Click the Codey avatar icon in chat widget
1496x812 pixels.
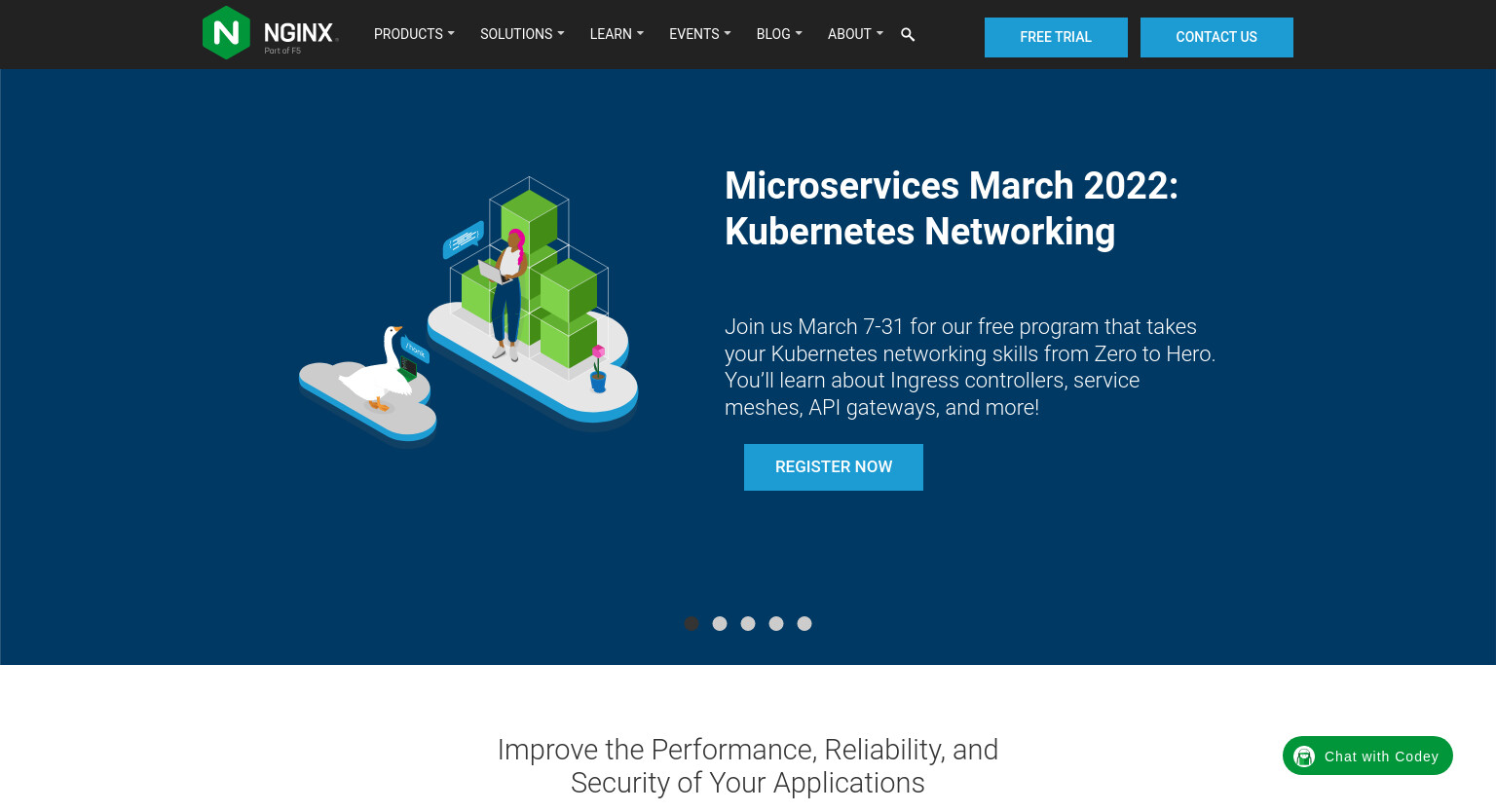point(1304,757)
